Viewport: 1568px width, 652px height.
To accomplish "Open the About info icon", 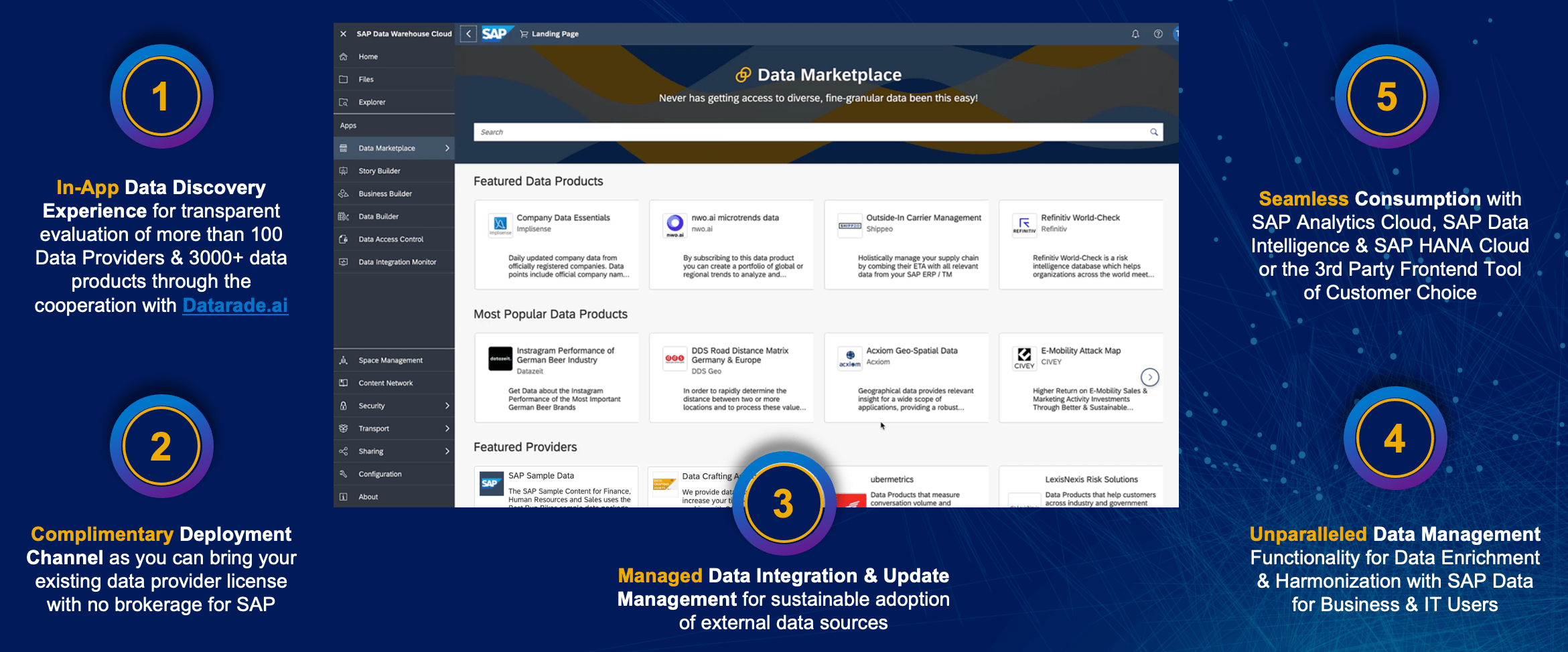I will click(344, 497).
